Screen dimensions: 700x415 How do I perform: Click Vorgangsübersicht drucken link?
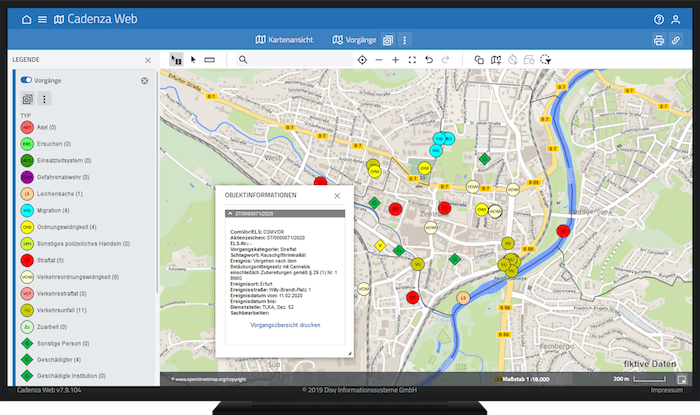click(x=285, y=325)
